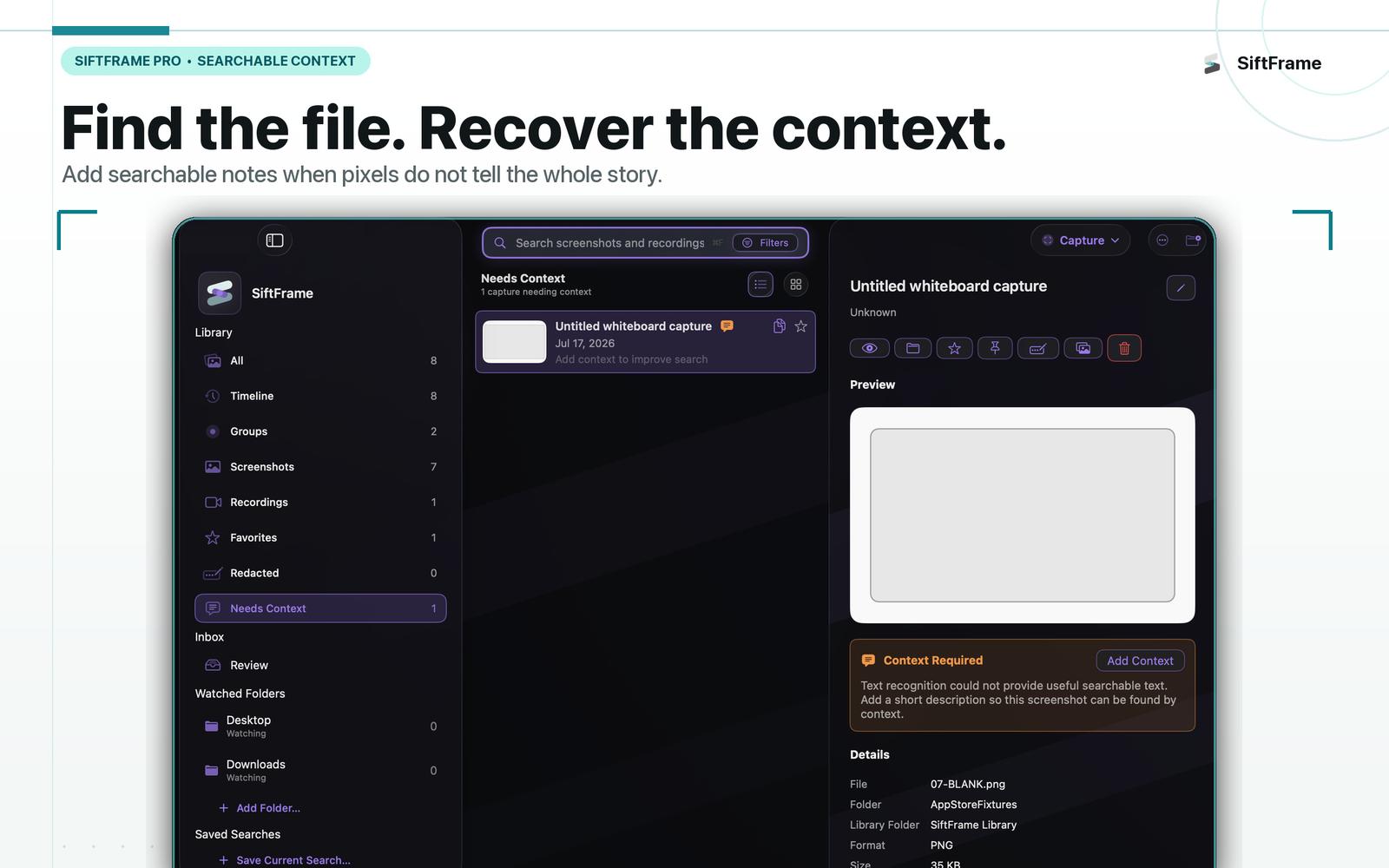1389x868 pixels.
Task: Select the Redacted library category
Action: click(320, 574)
